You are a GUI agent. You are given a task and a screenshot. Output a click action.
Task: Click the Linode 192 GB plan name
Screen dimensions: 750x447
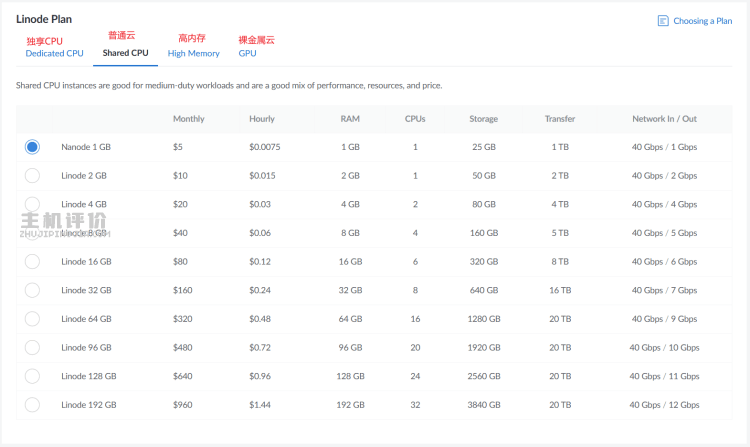pos(88,405)
